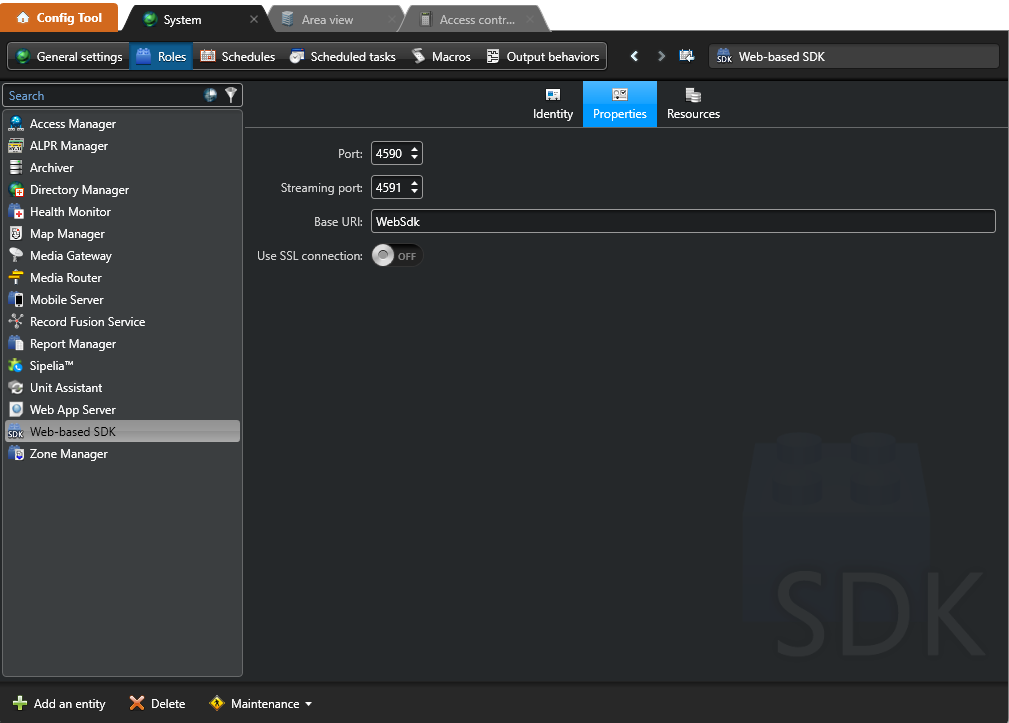This screenshot has width=1009, height=723.
Task: Select Zone Manager in the roles list
Action: point(68,454)
